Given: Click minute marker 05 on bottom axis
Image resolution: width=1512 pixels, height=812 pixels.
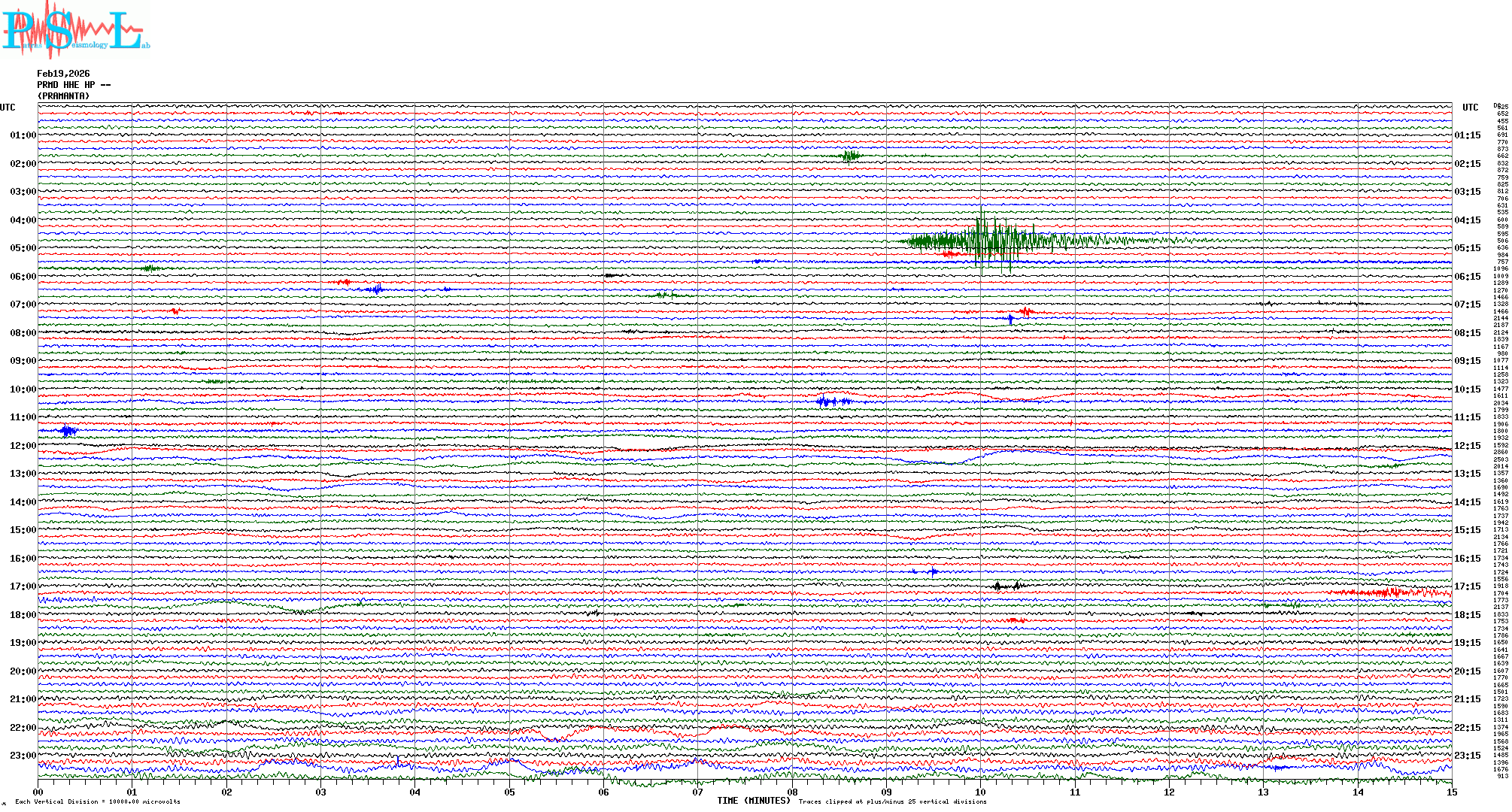Looking at the screenshot, I should click(x=509, y=792).
